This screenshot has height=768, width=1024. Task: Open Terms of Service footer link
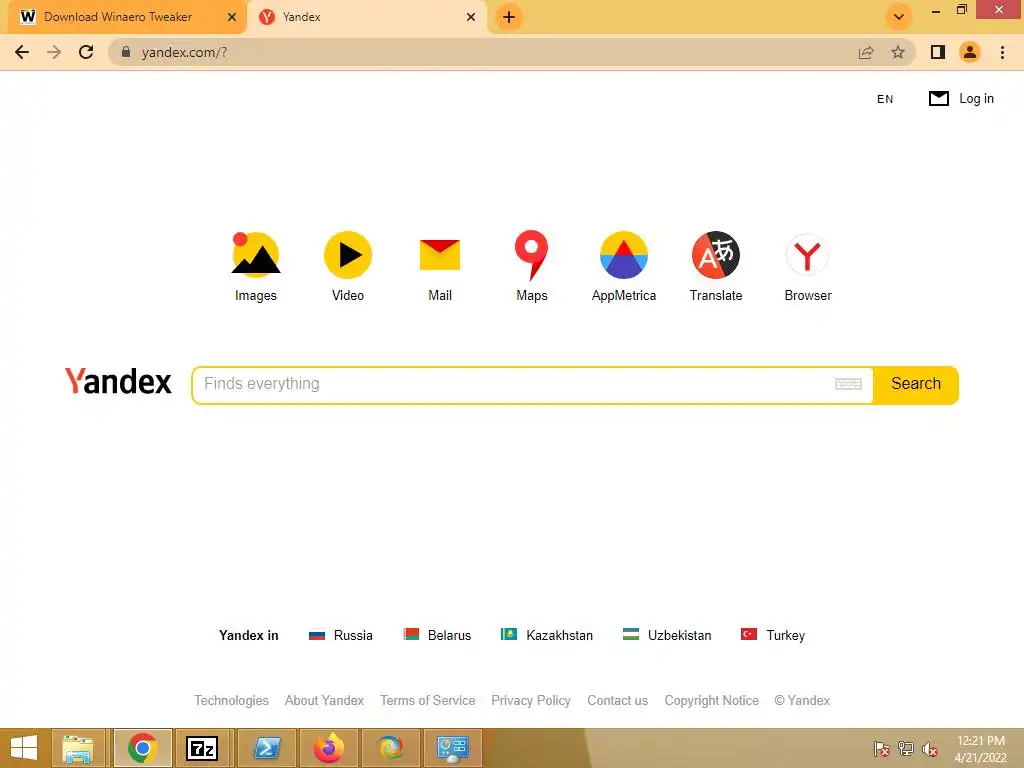click(428, 700)
